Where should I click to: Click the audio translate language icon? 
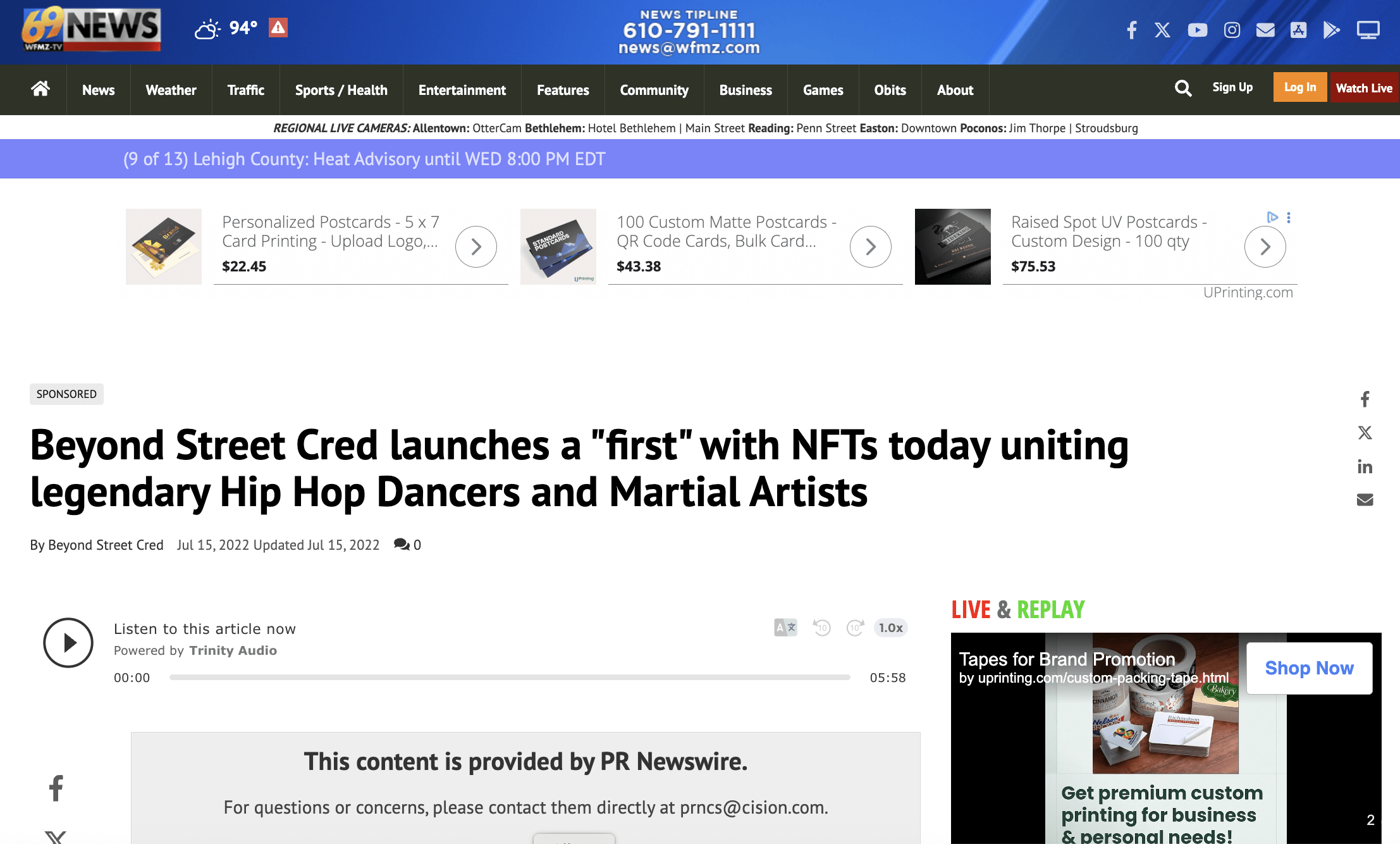pyautogui.click(x=785, y=628)
